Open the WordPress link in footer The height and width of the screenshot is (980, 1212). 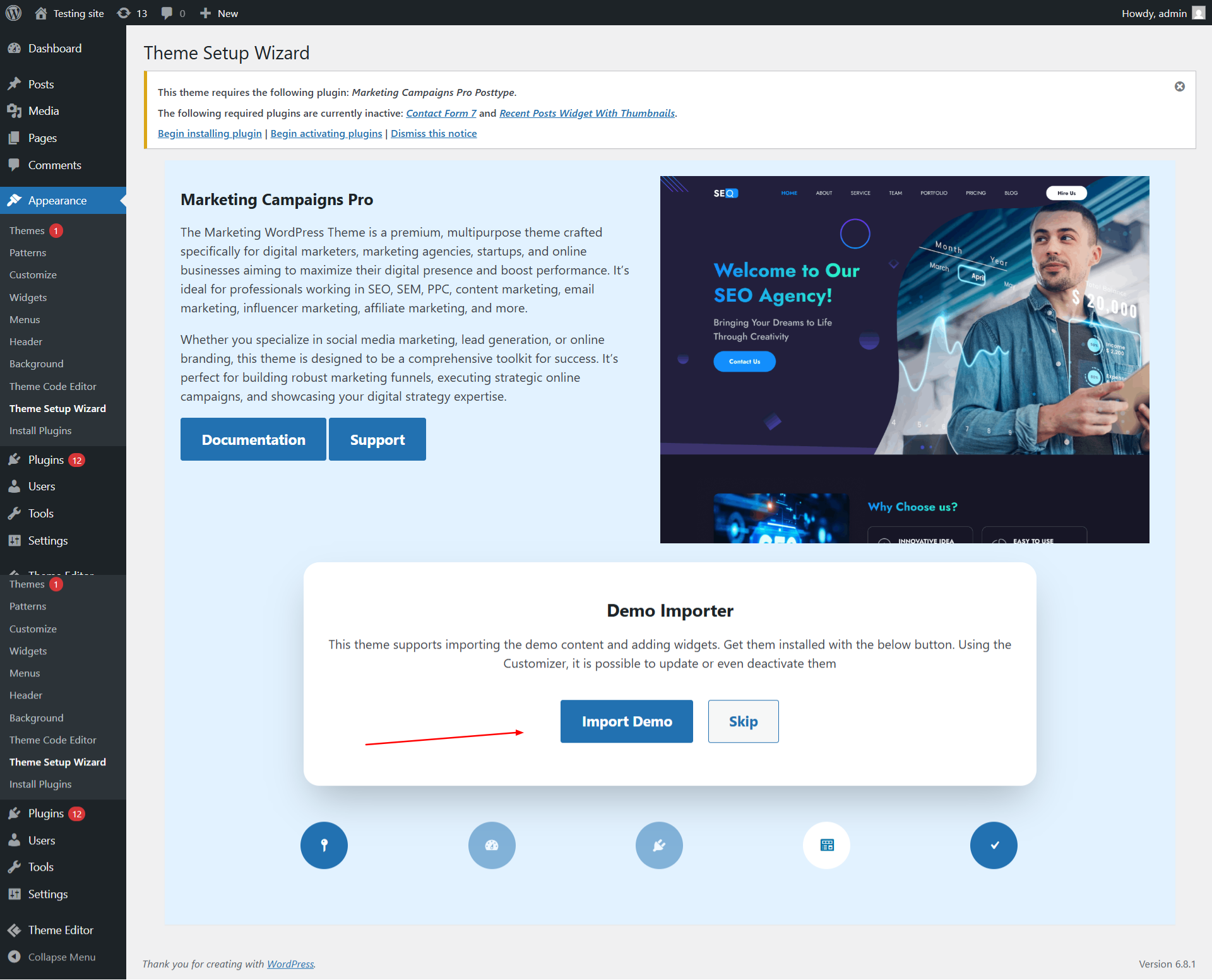tap(290, 964)
